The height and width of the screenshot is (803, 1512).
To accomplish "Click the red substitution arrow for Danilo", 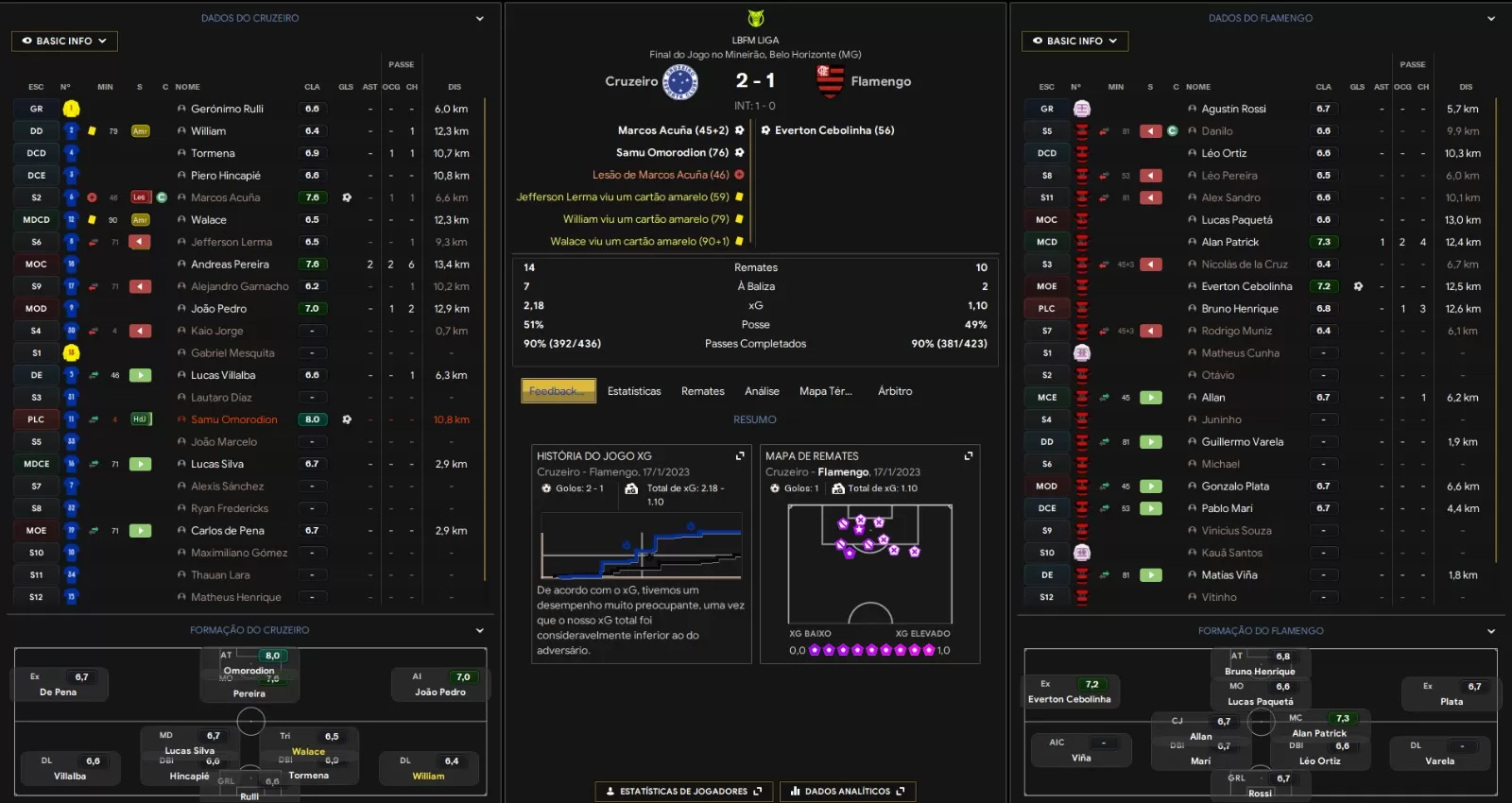I will (1151, 131).
